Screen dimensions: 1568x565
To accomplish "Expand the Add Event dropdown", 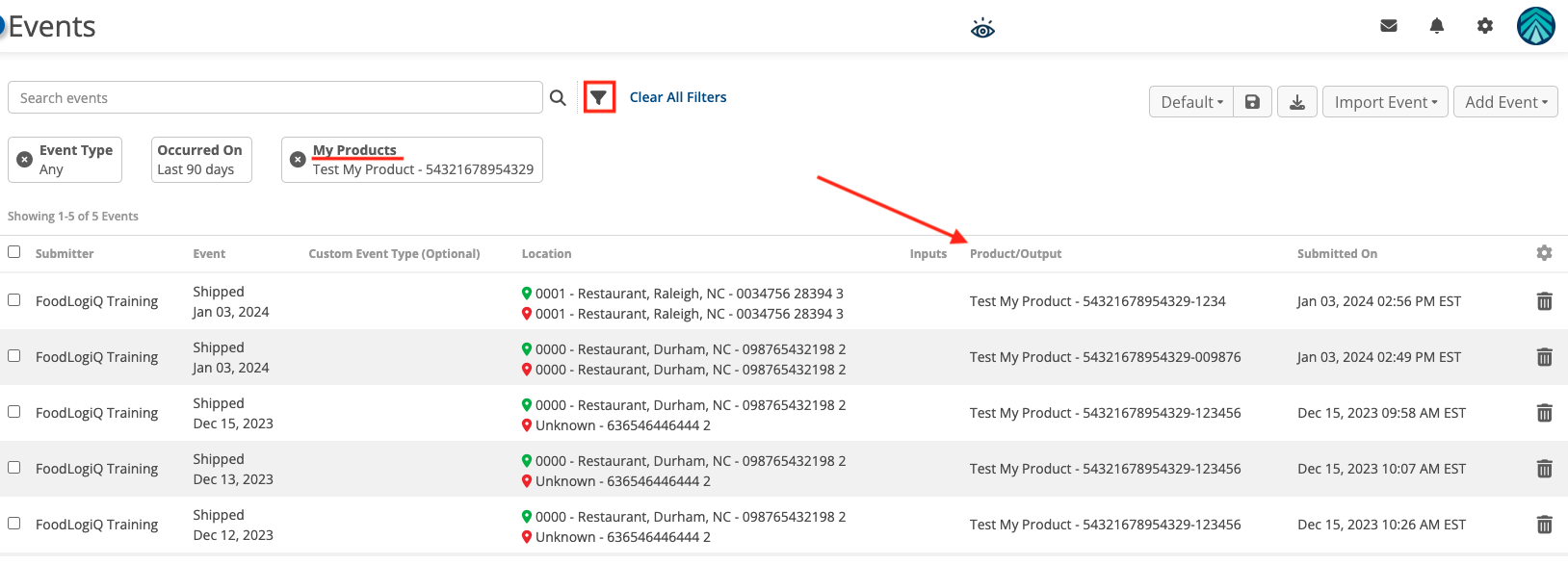I will click(1505, 102).
